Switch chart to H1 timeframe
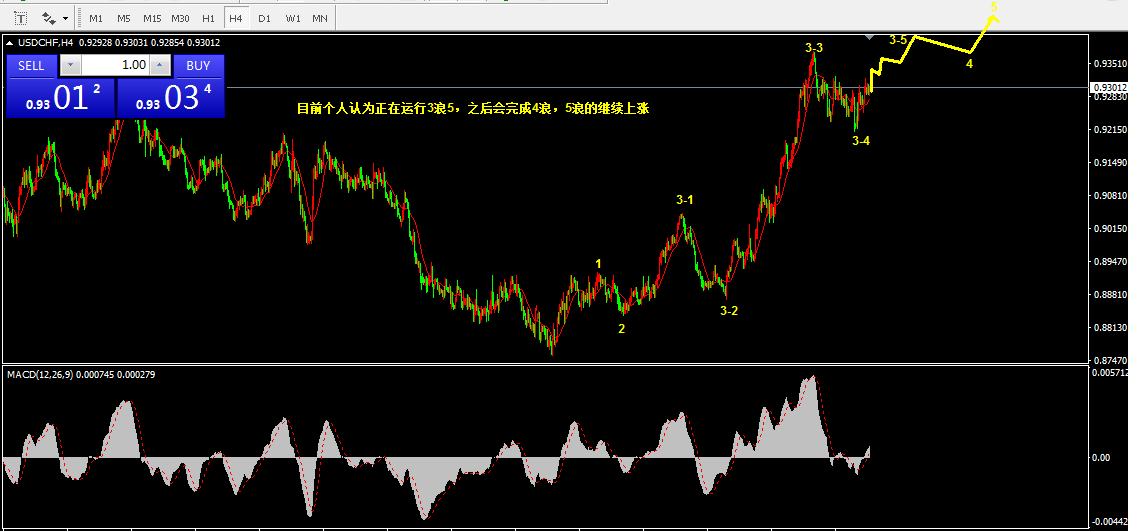The height and width of the screenshot is (531, 1128). pos(208,18)
